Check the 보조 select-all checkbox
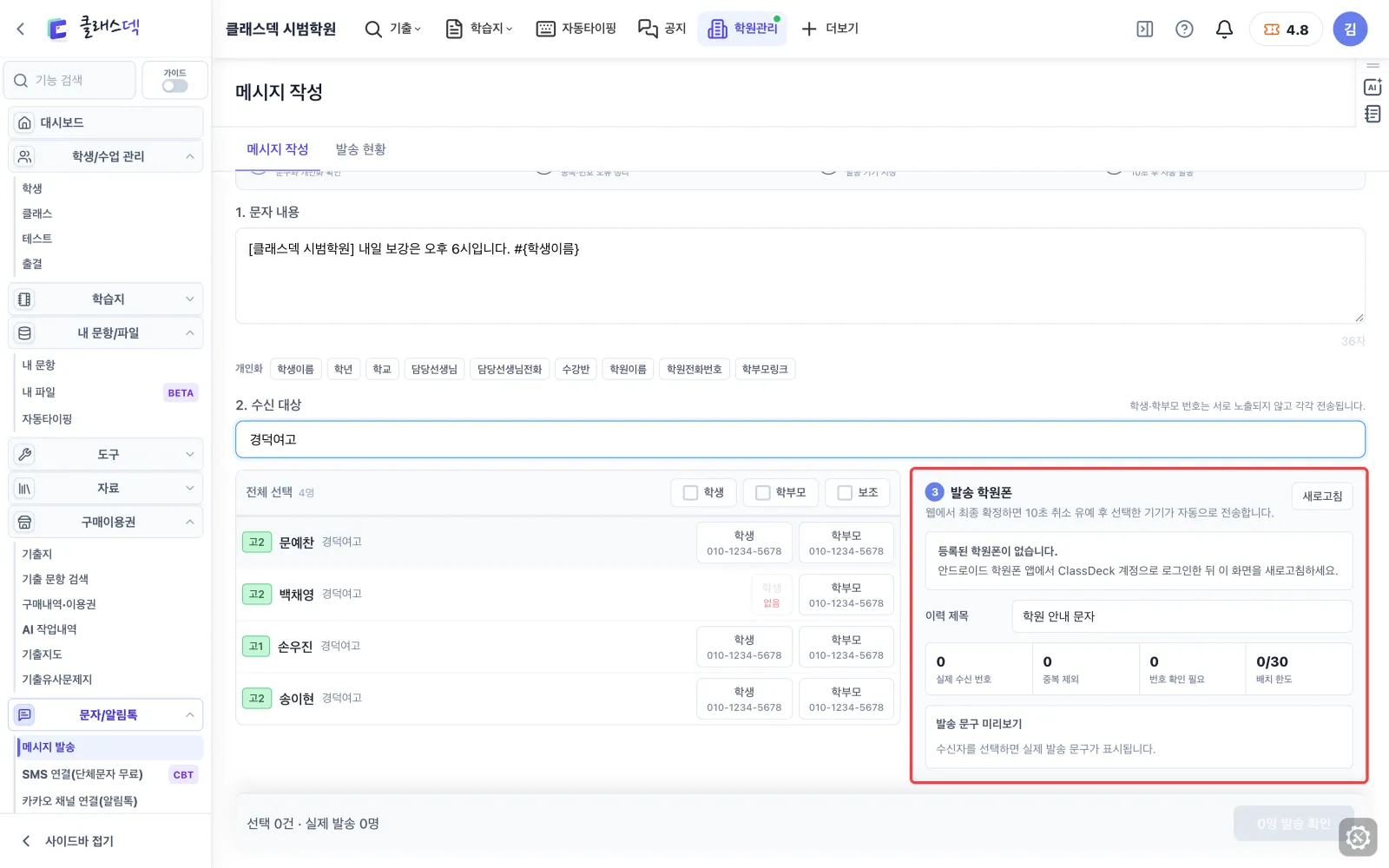Screen dimensions: 1389x868 [845, 492]
